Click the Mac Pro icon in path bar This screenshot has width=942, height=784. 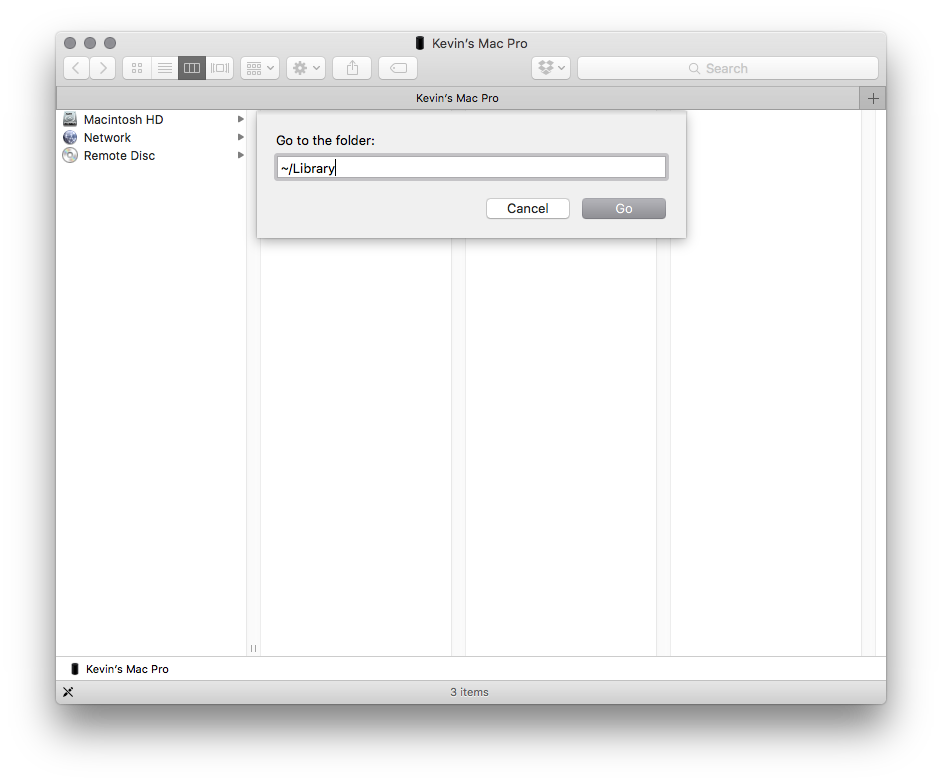pyautogui.click(x=75, y=669)
